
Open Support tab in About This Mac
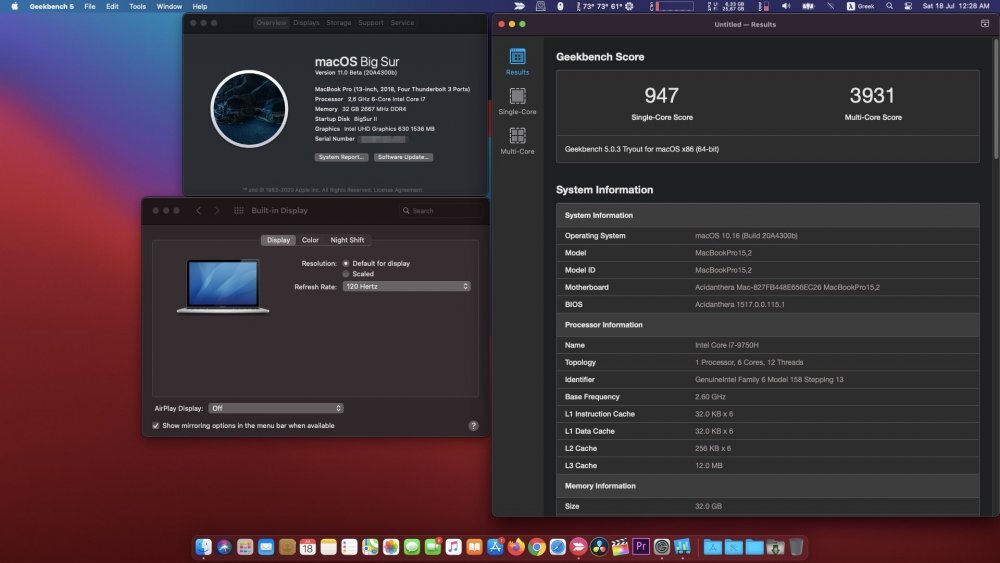coord(371,22)
